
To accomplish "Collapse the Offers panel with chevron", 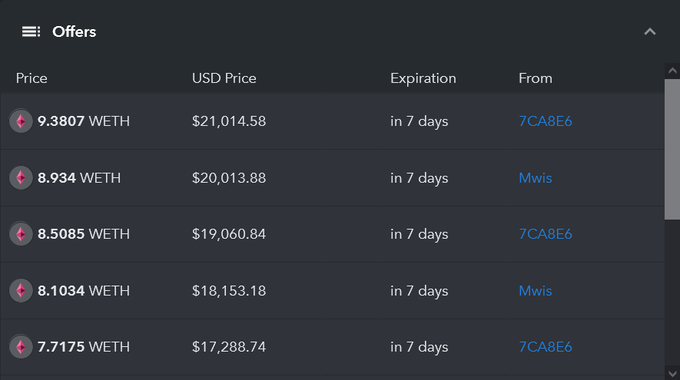I will click(650, 32).
